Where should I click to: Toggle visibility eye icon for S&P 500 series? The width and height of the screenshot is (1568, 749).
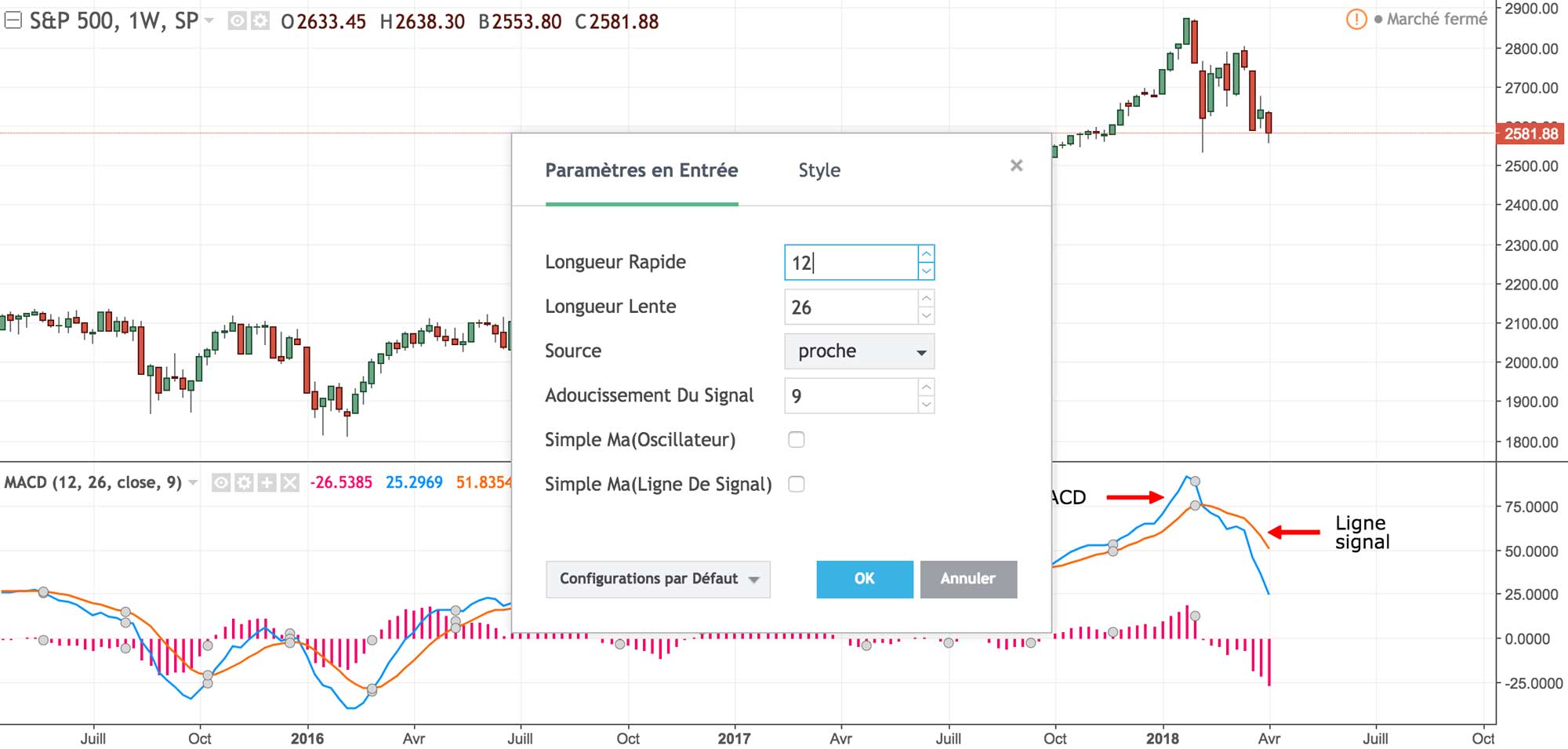[237, 21]
